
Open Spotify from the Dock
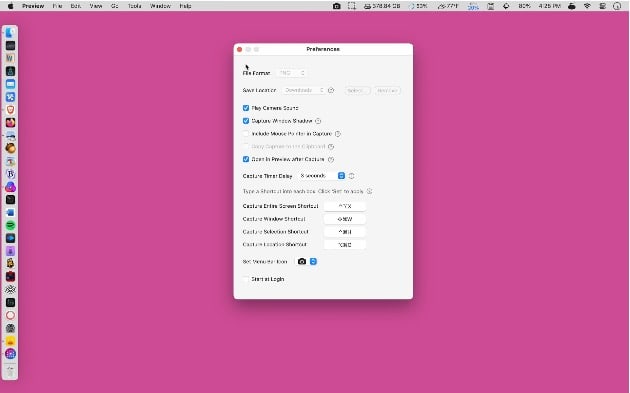10,225
